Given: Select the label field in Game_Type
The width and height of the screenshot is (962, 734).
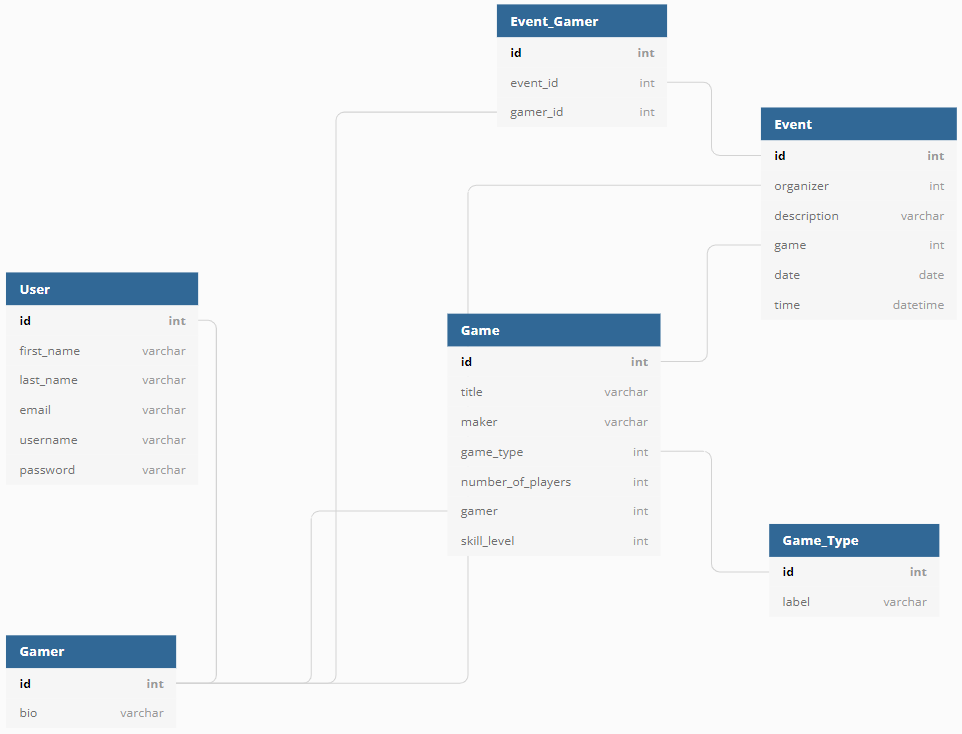Looking at the screenshot, I should (x=853, y=601).
